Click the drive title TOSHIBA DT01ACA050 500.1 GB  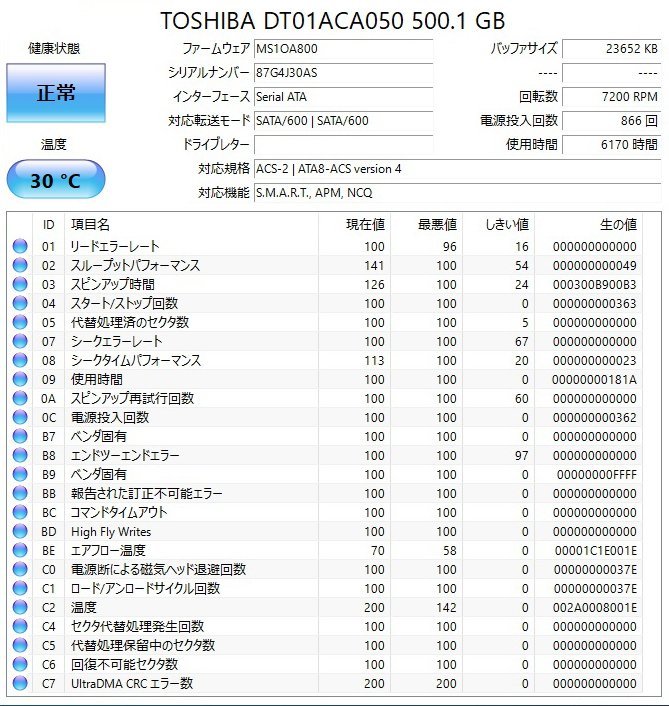333,21
